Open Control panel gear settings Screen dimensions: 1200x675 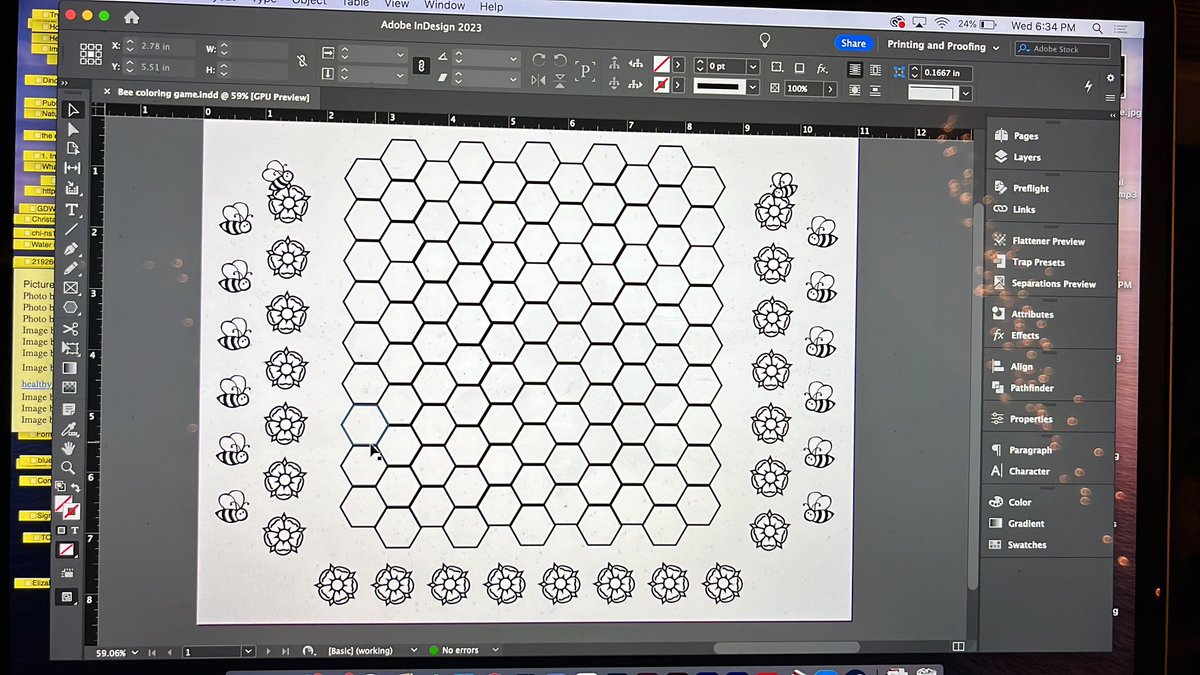tap(1110, 78)
